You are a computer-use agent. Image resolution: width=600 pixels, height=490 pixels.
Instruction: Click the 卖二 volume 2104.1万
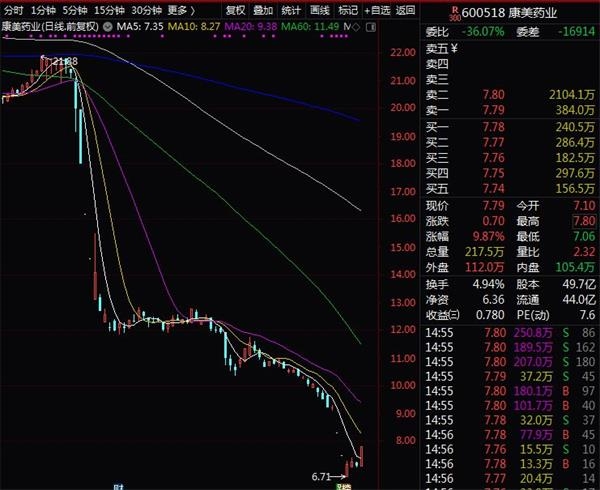pyautogui.click(x=572, y=95)
